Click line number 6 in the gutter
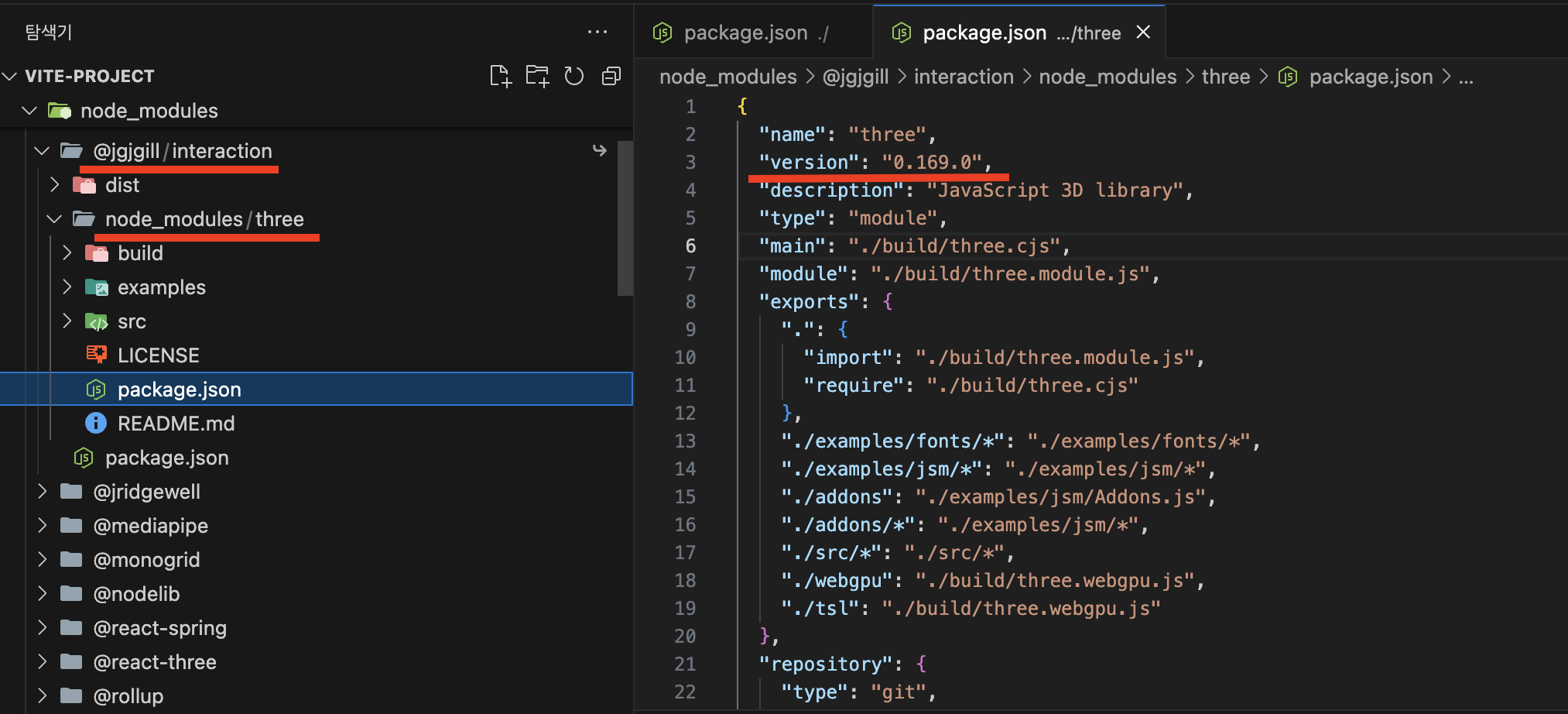Viewport: 1568px width, 714px height. [x=690, y=245]
